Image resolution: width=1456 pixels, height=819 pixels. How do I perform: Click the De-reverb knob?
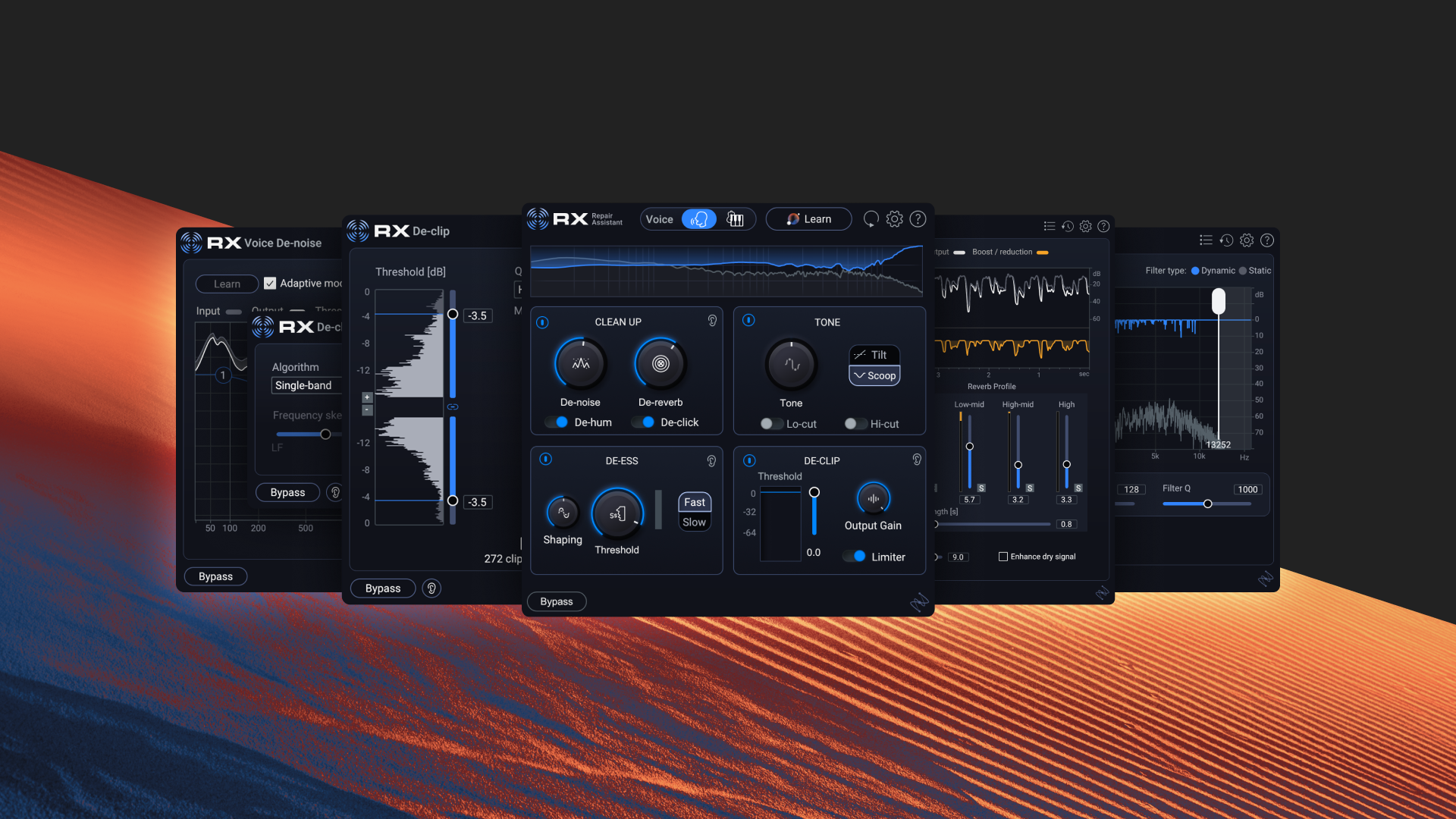(661, 364)
